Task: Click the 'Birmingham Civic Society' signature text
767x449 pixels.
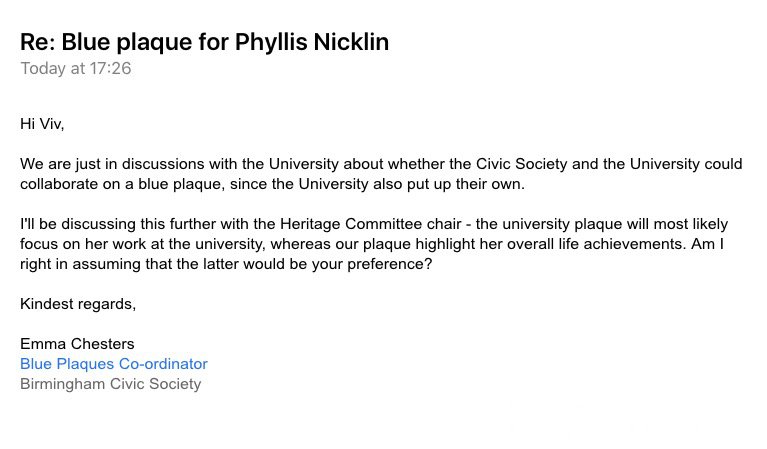Action: (111, 384)
